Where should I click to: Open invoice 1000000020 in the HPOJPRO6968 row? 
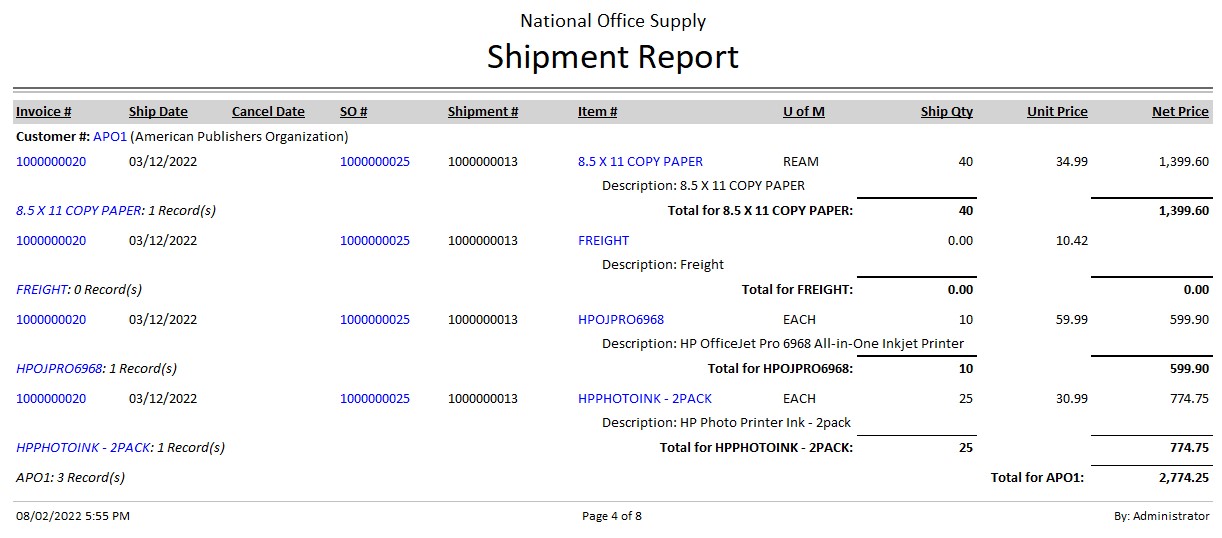[x=51, y=320]
